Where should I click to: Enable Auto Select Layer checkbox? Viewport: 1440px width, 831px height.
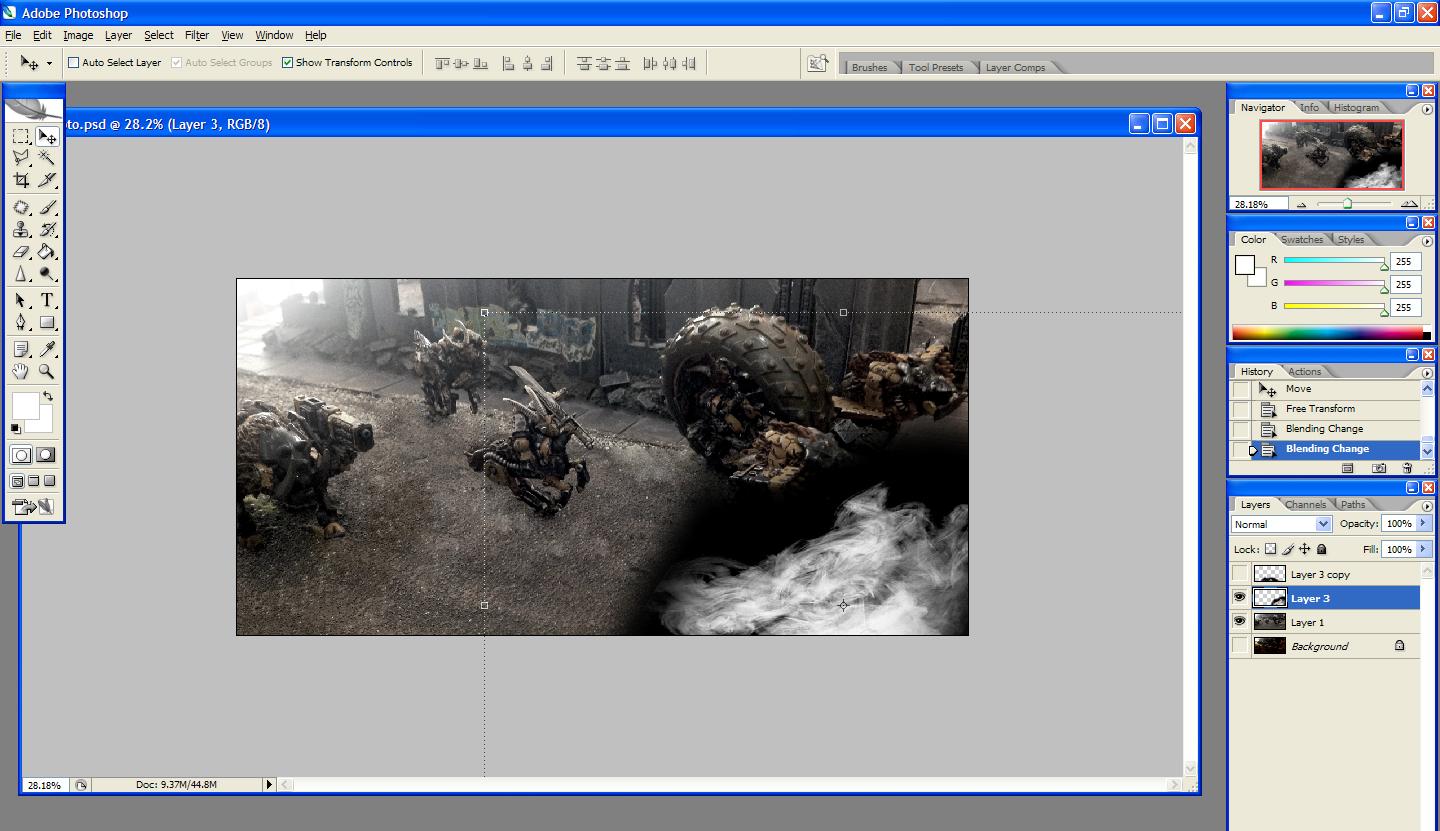coord(73,62)
